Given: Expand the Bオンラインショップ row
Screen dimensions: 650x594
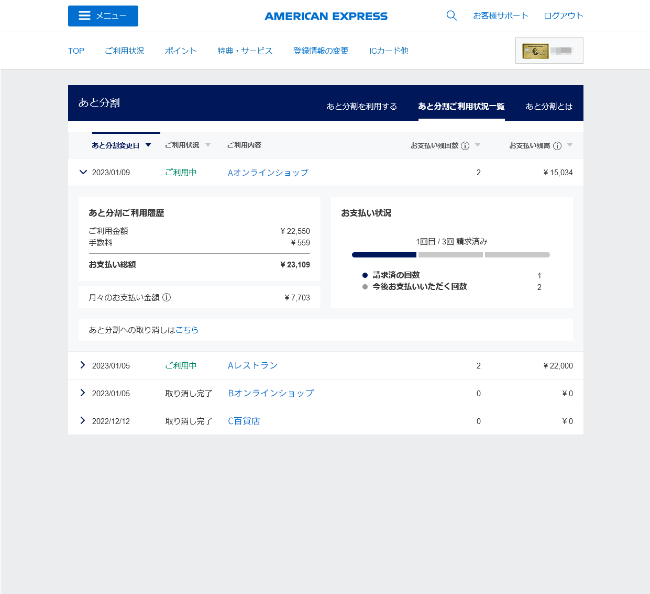Looking at the screenshot, I should click(x=82, y=393).
